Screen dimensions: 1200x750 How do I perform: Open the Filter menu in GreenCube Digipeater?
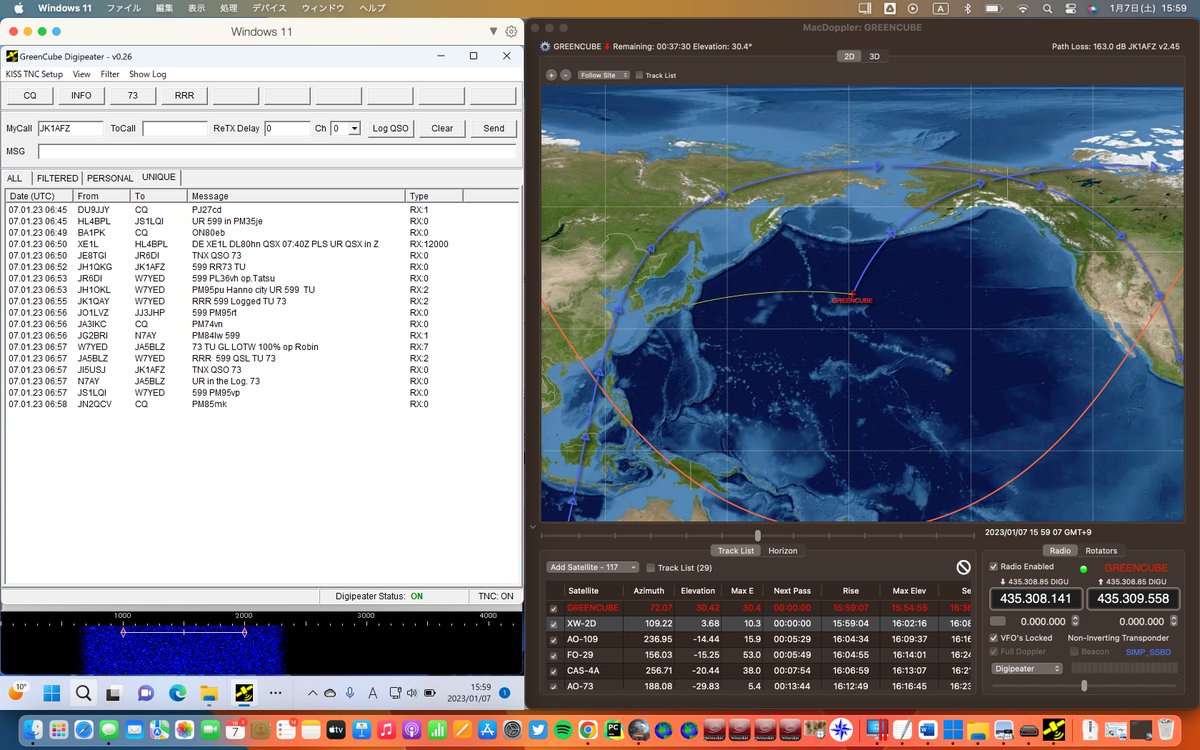point(110,74)
